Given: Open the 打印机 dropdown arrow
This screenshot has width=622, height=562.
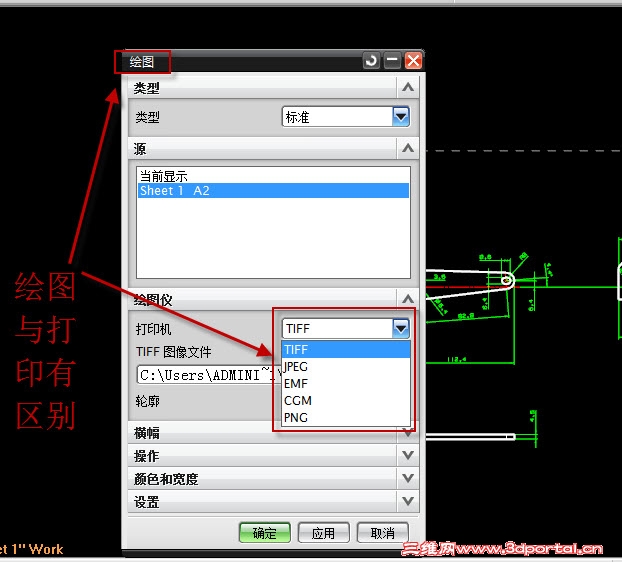Looking at the screenshot, I should coord(401,328).
